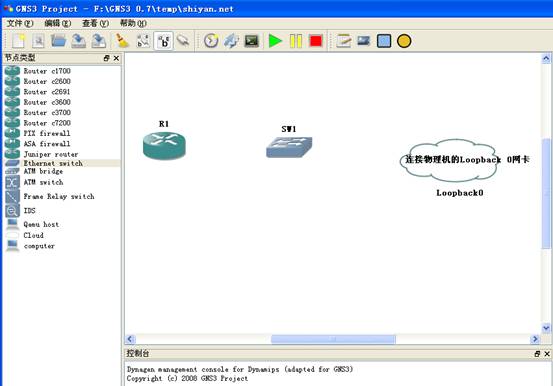553x386 pixels.
Task: Start all devices with green play button
Action: click(x=275, y=41)
